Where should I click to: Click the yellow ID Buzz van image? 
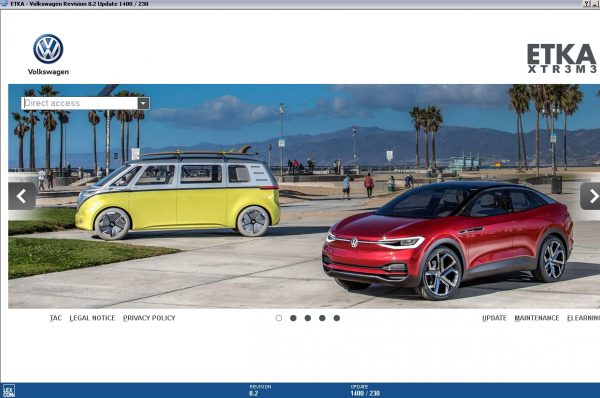(178, 193)
